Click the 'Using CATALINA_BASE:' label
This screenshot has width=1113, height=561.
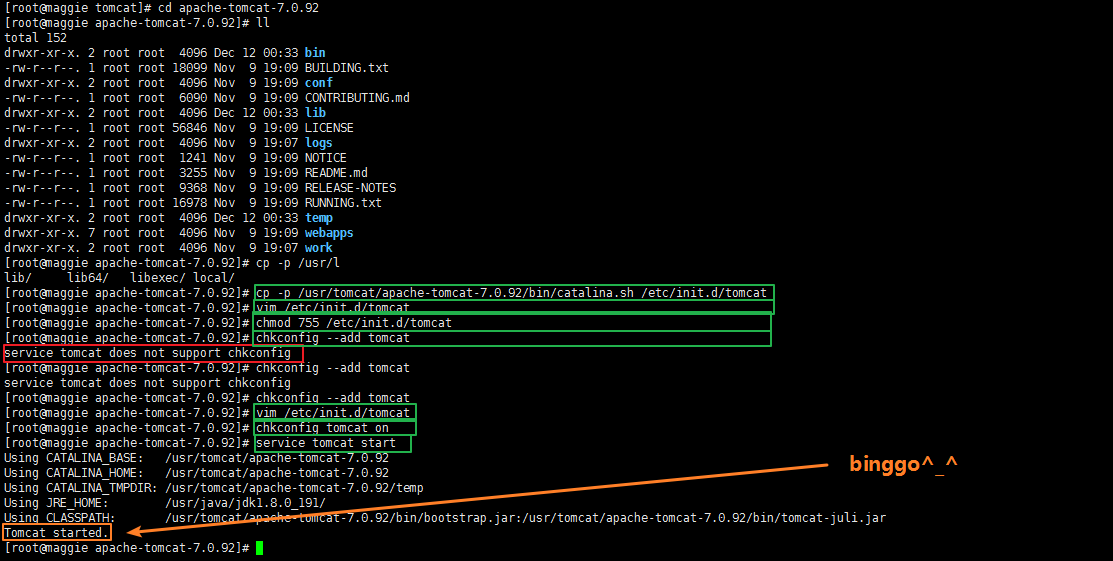[74, 457]
